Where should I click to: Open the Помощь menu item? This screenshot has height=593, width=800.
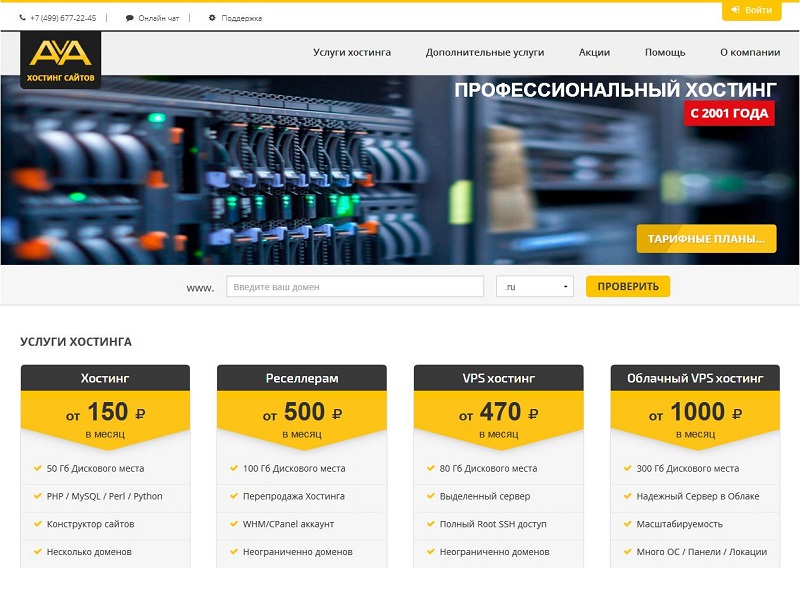click(665, 52)
